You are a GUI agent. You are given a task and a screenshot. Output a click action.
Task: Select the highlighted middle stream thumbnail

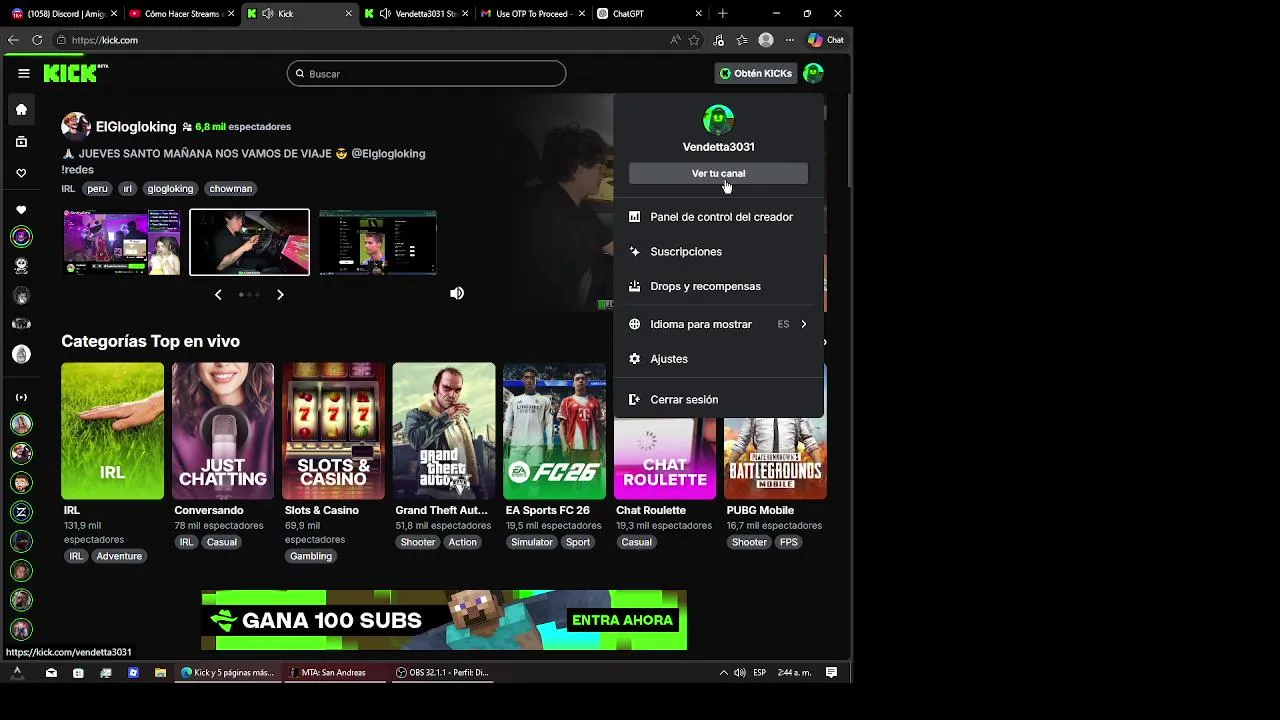pos(249,242)
